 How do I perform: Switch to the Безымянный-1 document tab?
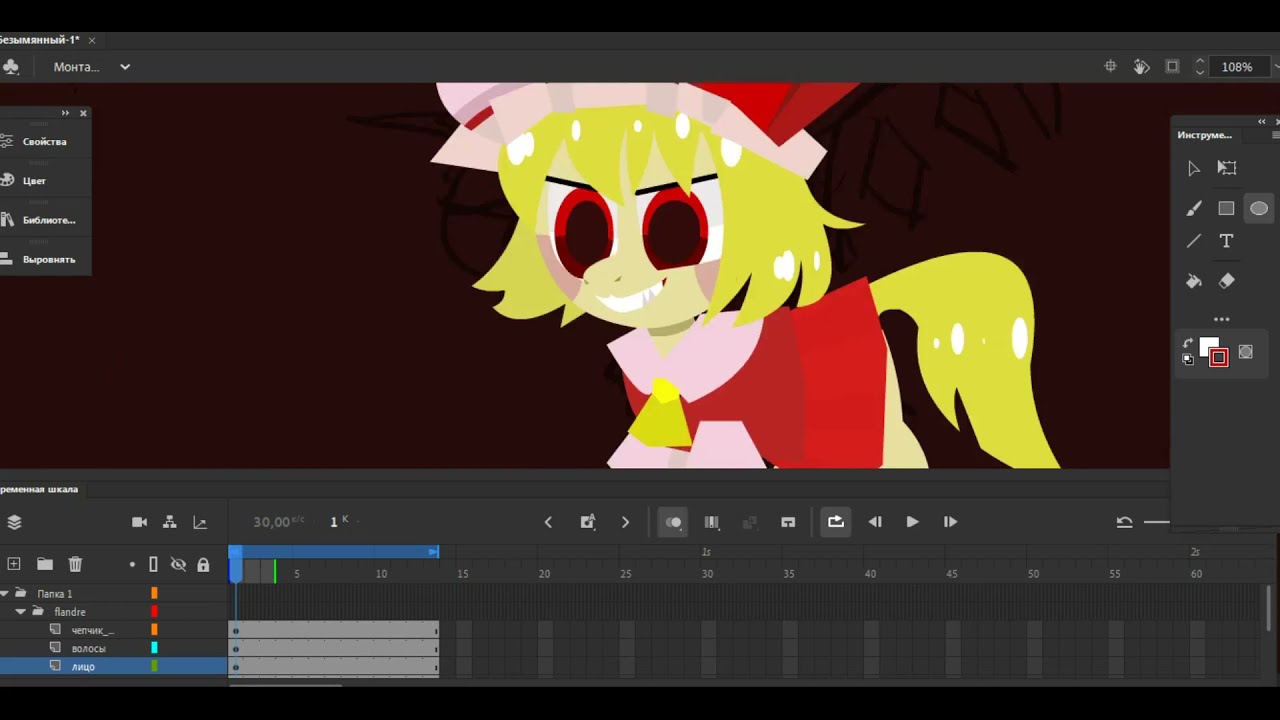[x=40, y=40]
